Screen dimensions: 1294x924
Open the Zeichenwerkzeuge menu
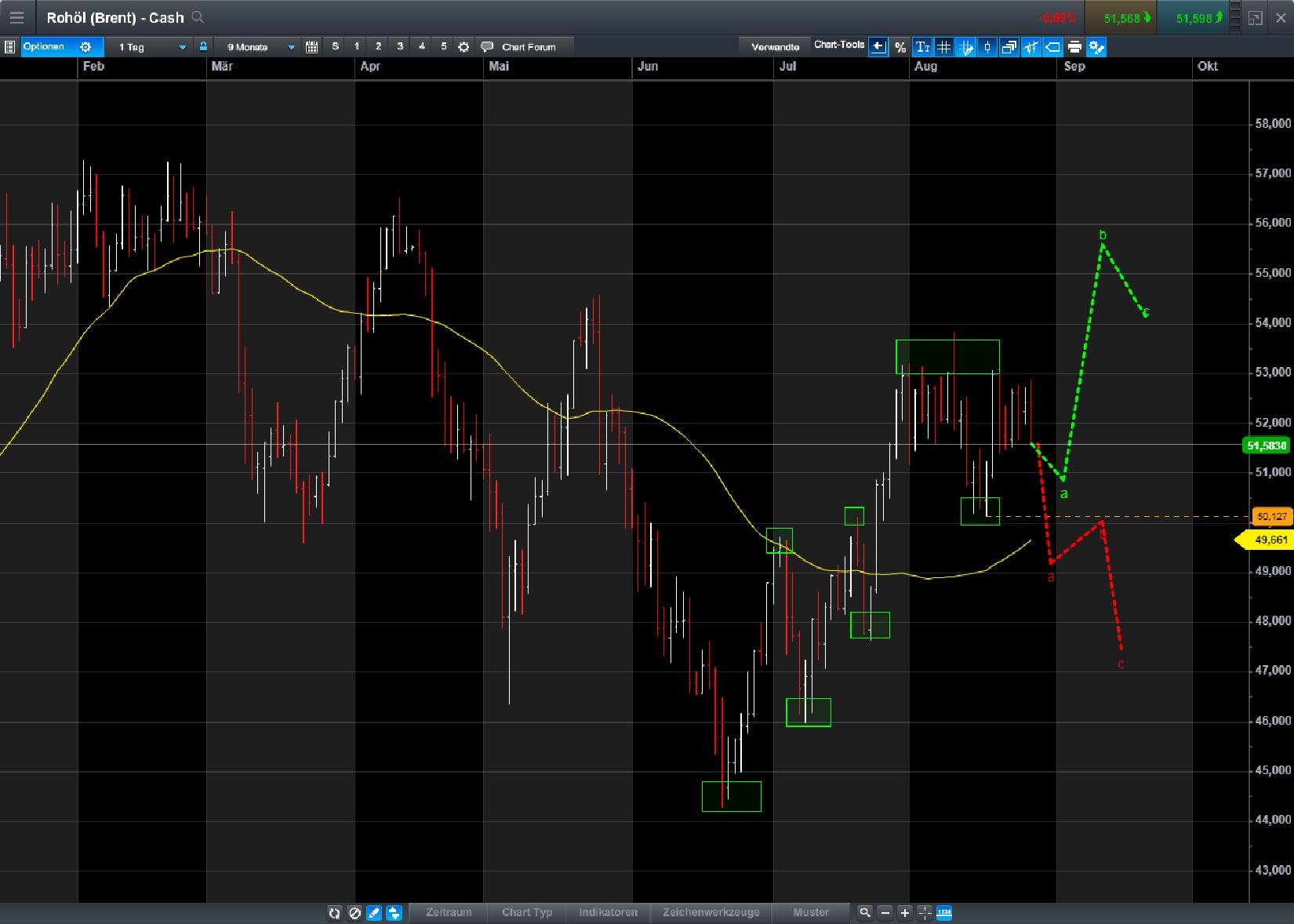pos(711,912)
